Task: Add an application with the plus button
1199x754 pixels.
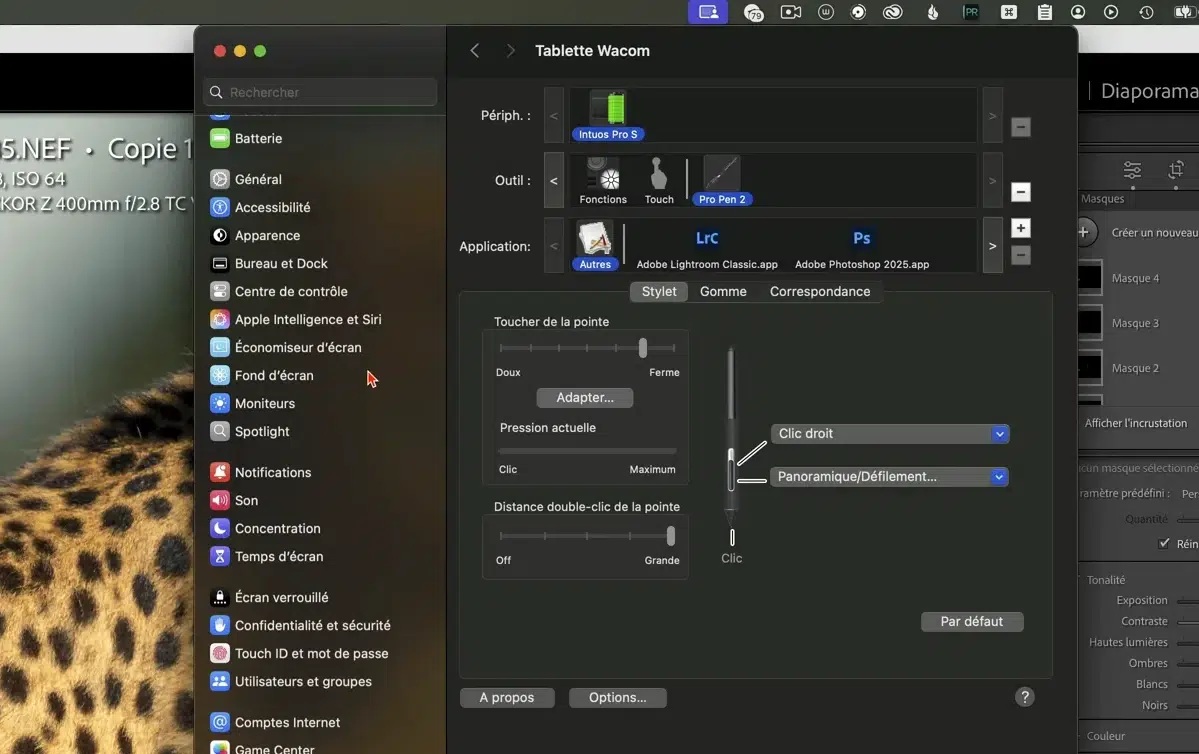Action: click(x=1021, y=228)
